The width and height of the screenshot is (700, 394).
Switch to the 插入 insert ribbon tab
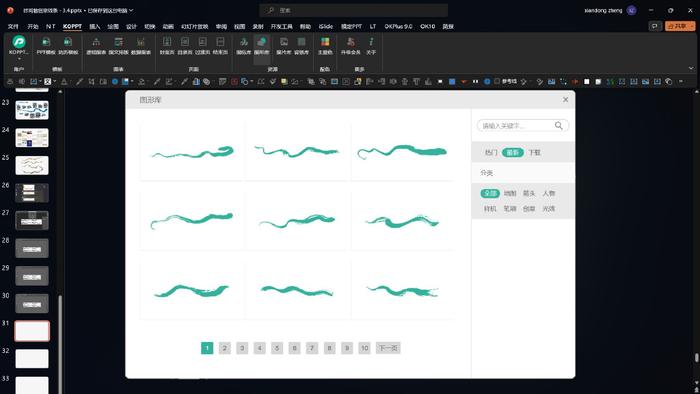point(95,26)
